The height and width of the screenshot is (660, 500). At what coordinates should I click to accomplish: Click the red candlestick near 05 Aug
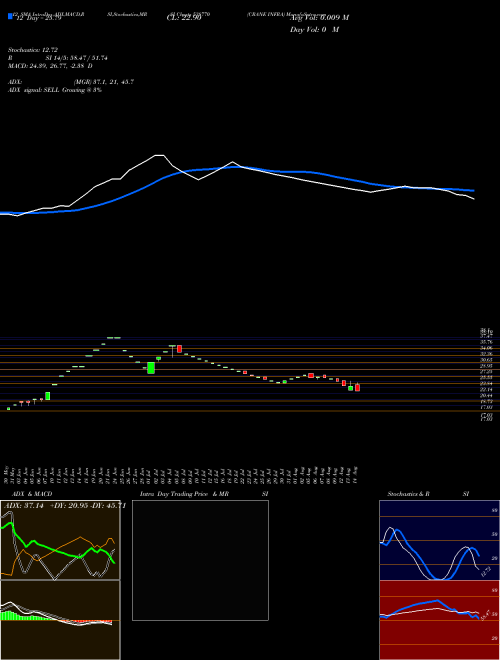click(311, 375)
